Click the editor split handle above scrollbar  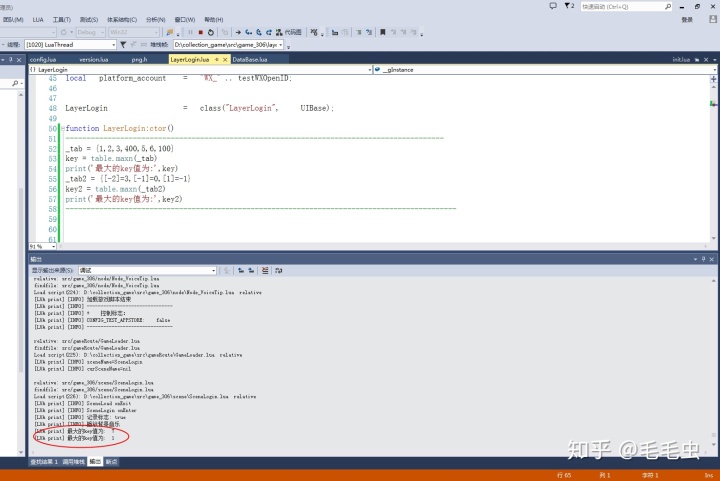pos(714,79)
